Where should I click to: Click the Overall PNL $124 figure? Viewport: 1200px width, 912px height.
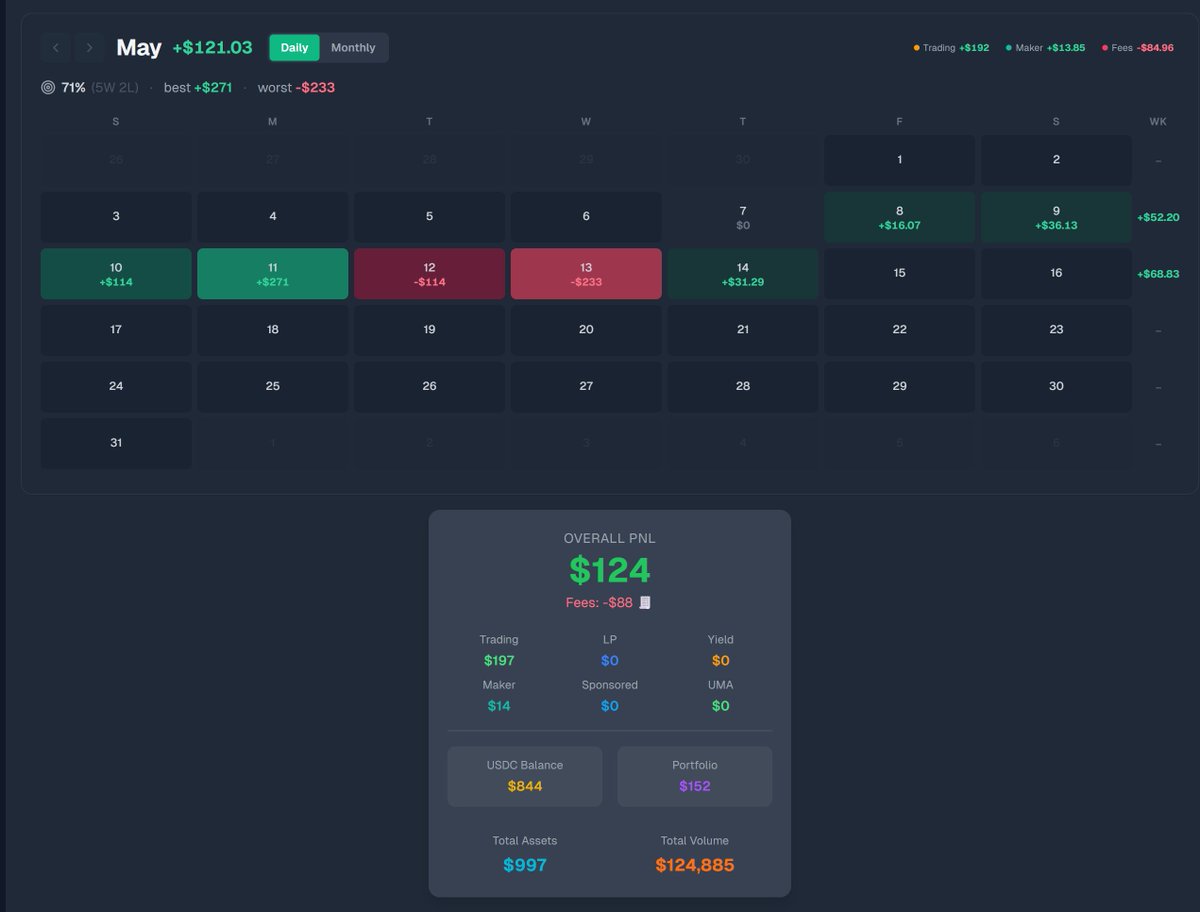click(x=610, y=570)
